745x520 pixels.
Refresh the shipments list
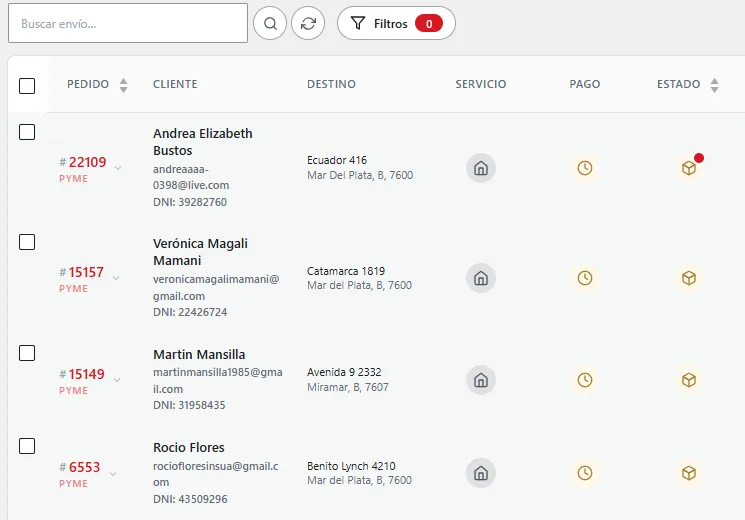tap(308, 23)
